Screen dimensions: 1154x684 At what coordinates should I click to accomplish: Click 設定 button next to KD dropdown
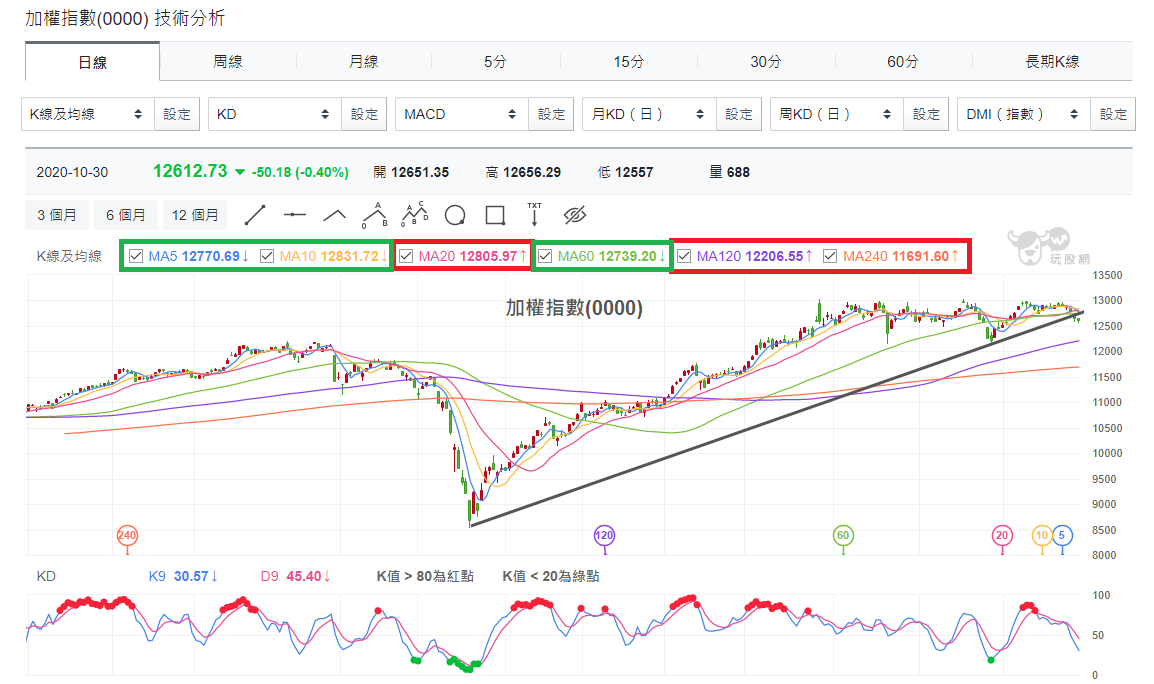(365, 114)
